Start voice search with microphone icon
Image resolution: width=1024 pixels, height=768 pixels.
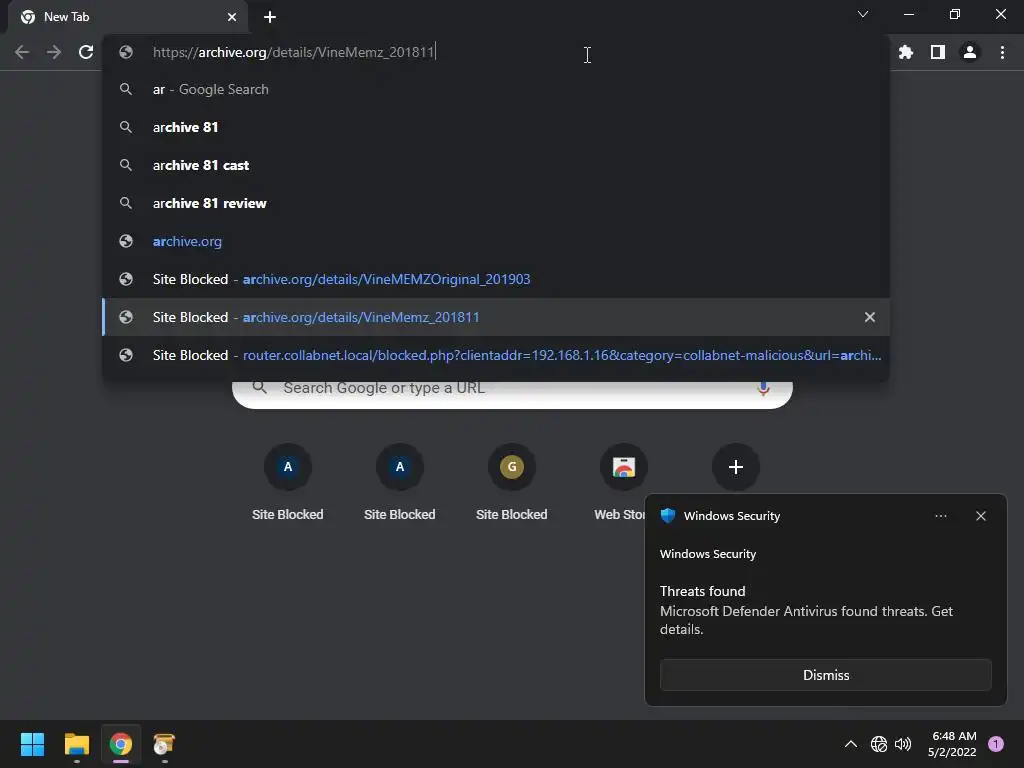tap(763, 389)
